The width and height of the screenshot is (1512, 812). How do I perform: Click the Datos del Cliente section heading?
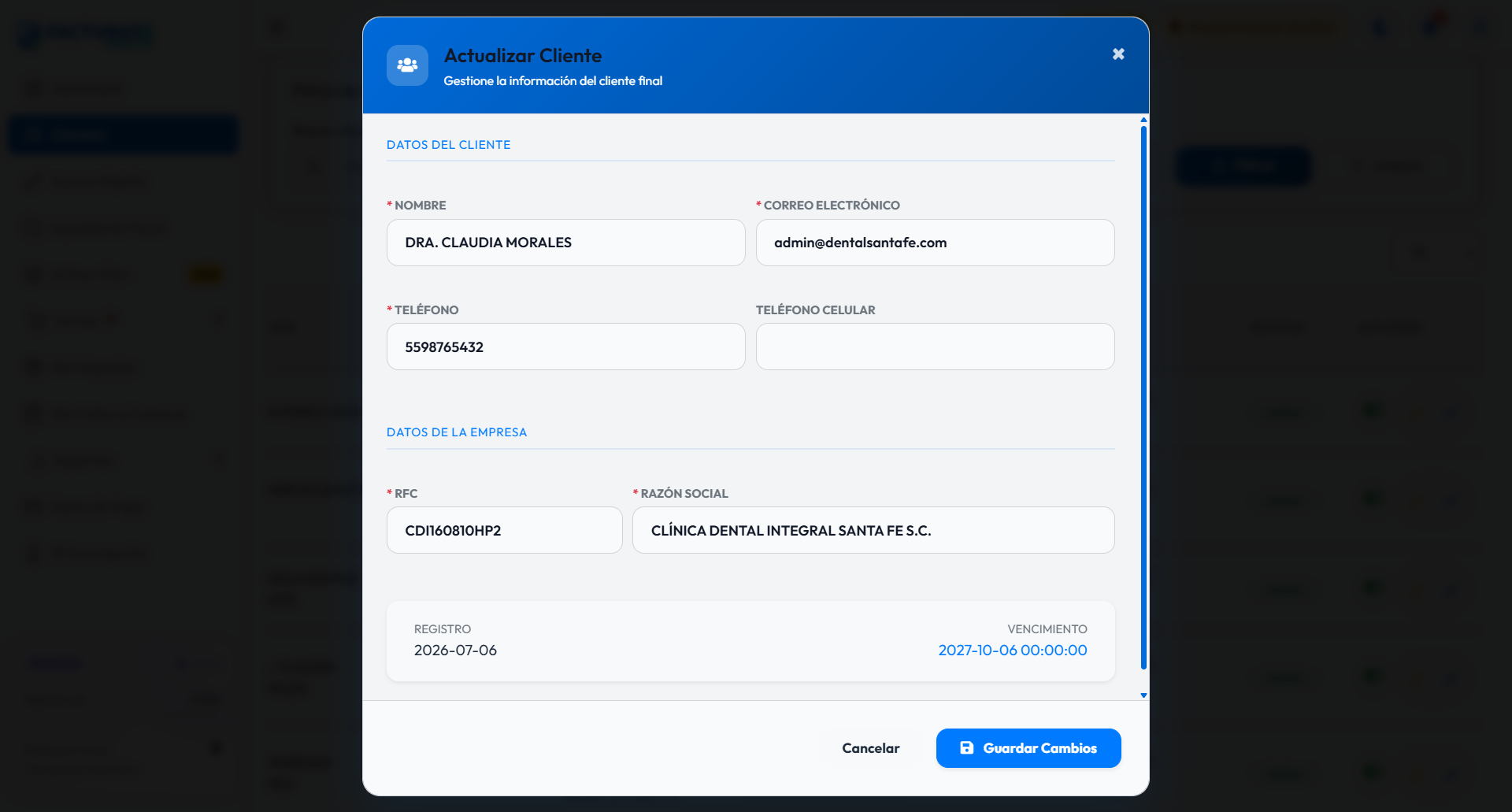click(448, 145)
